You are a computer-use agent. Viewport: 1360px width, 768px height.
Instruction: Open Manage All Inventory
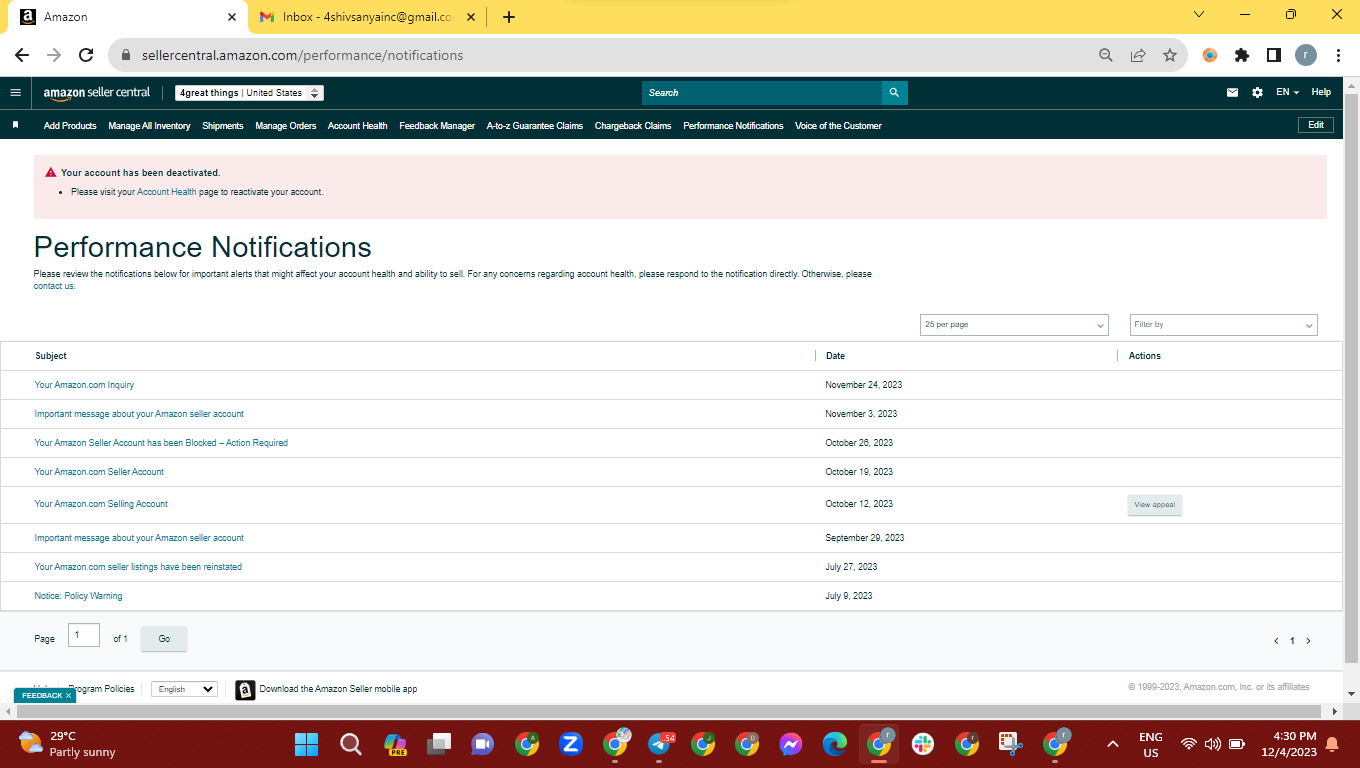coord(149,126)
